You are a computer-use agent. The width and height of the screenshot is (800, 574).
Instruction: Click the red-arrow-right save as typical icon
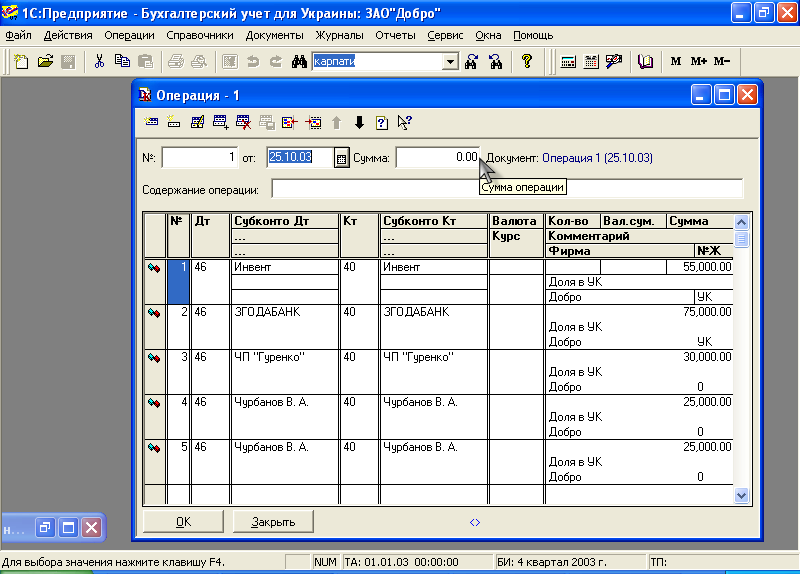(313, 122)
